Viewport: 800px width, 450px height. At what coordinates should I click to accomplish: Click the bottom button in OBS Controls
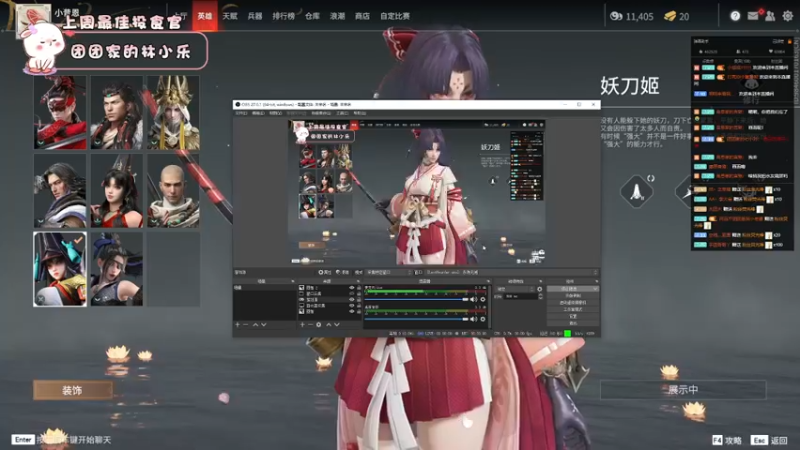coord(572,323)
